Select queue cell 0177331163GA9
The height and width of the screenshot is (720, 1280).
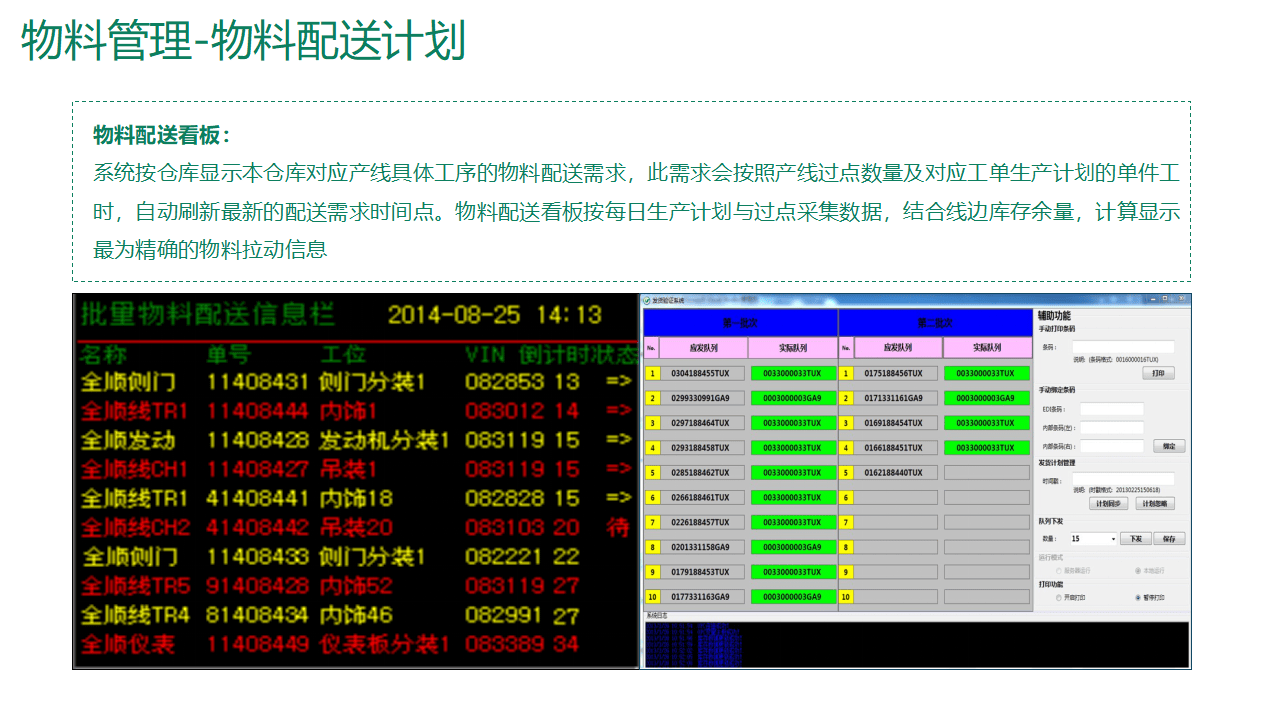(701, 597)
